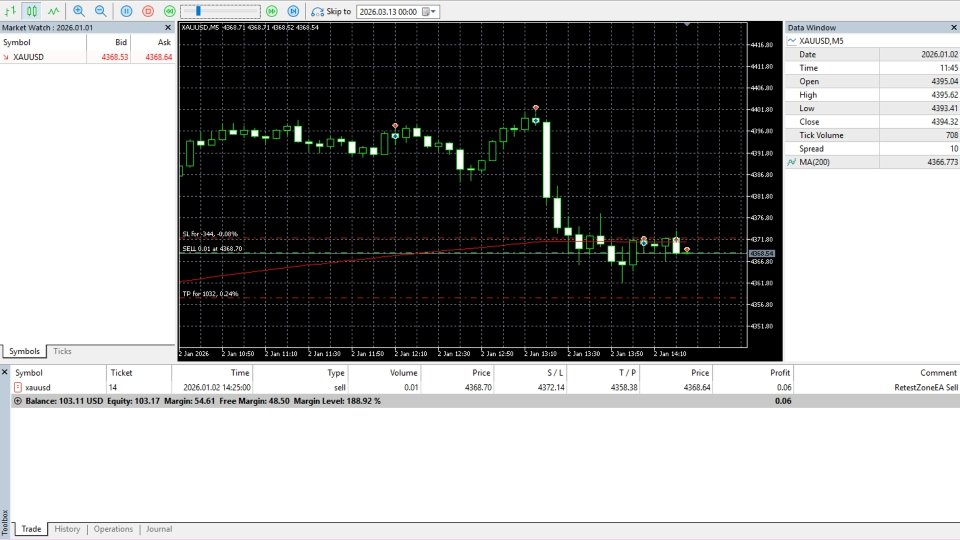Click the SELL 0.01 at 4368.70 chart label

[212, 249]
